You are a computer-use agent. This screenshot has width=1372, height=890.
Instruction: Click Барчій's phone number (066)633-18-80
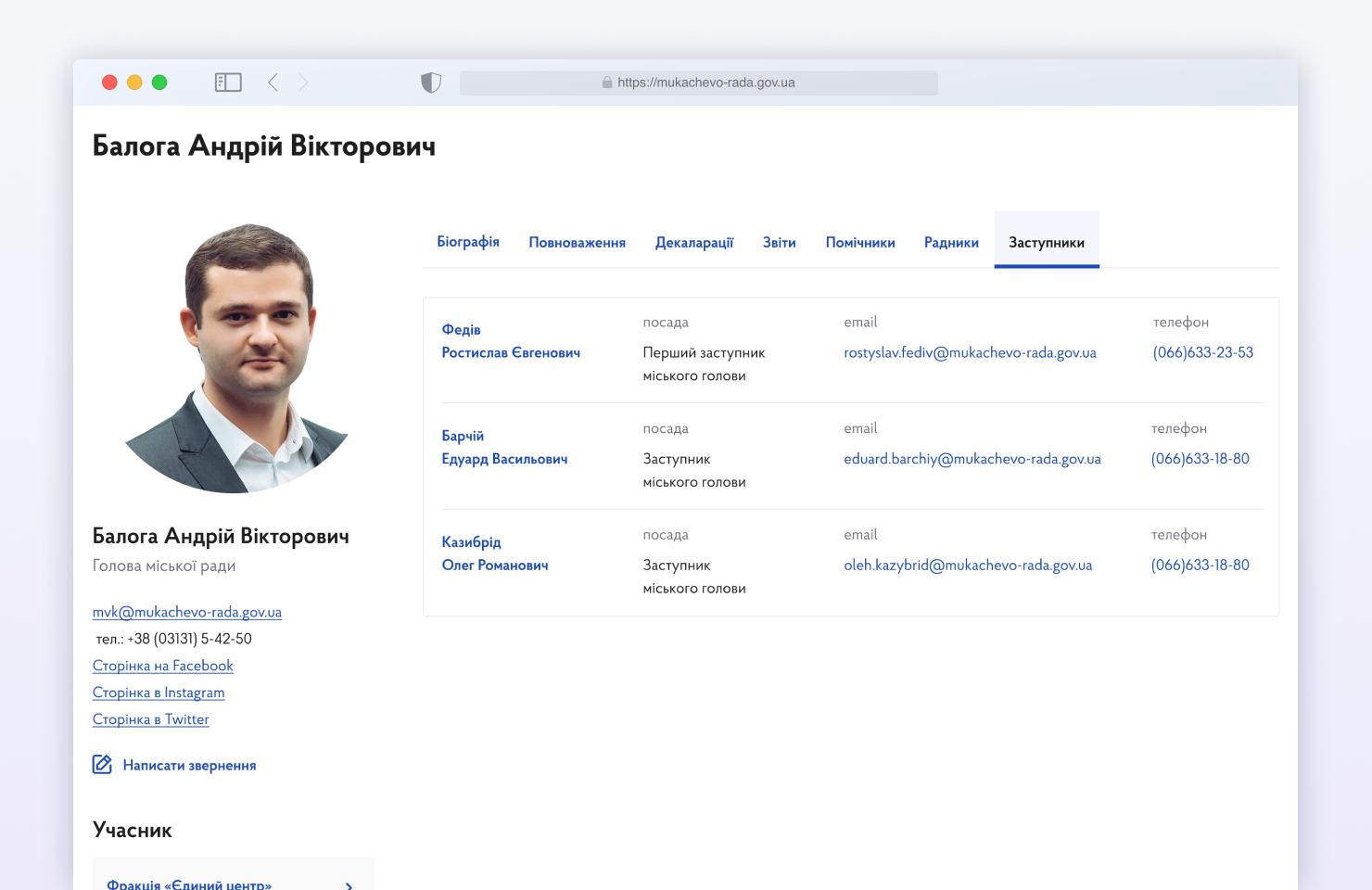[1200, 459]
